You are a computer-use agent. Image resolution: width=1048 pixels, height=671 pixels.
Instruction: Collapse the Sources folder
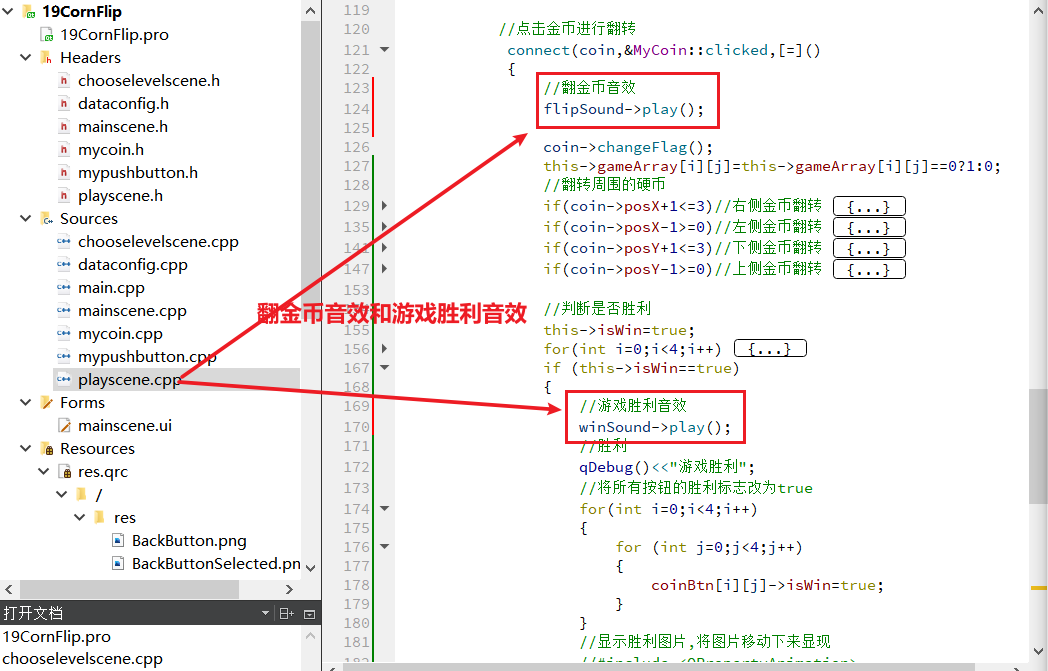click(x=26, y=219)
